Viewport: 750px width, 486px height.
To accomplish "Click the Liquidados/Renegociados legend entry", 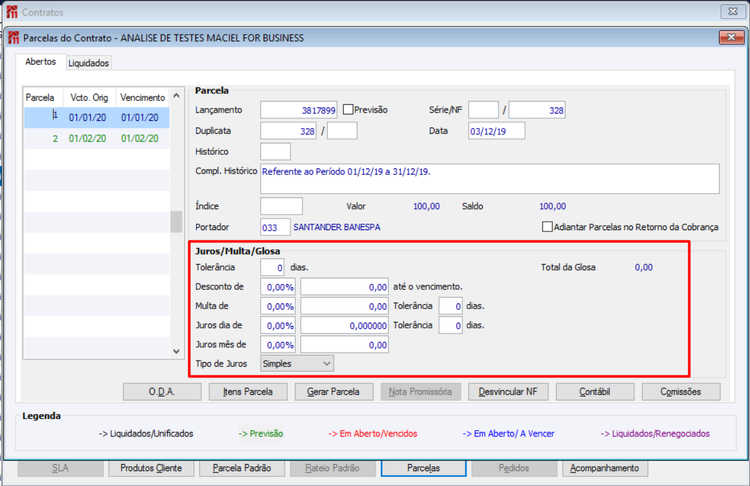I will pyautogui.click(x=655, y=434).
